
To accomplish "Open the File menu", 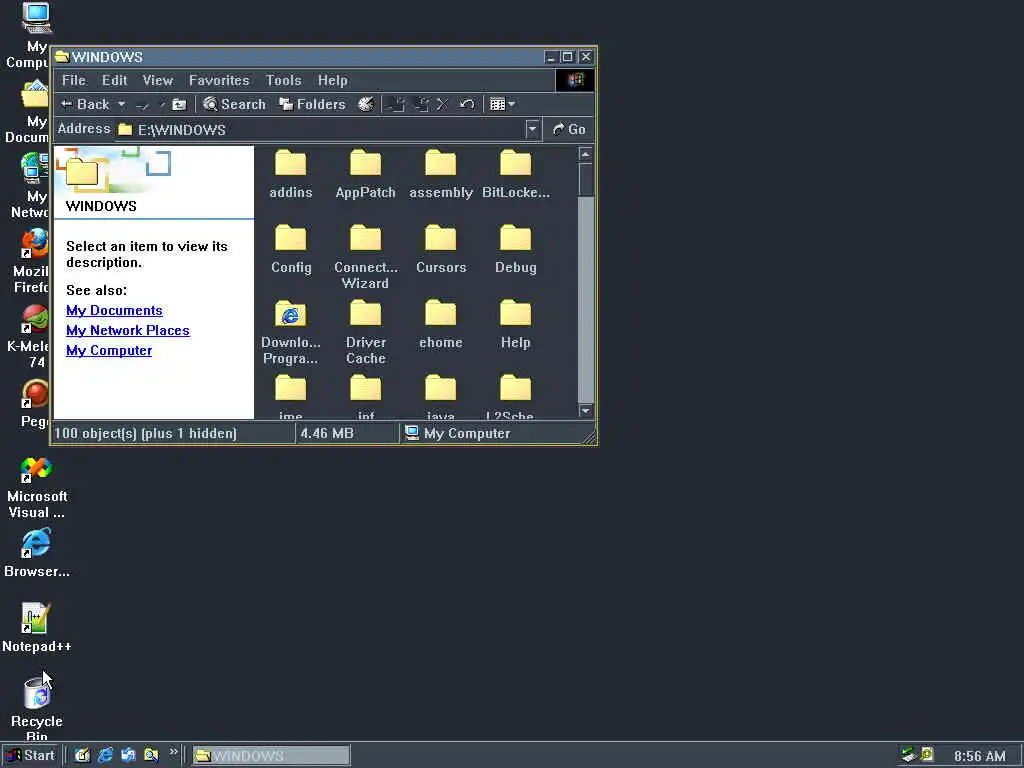I will [74, 80].
